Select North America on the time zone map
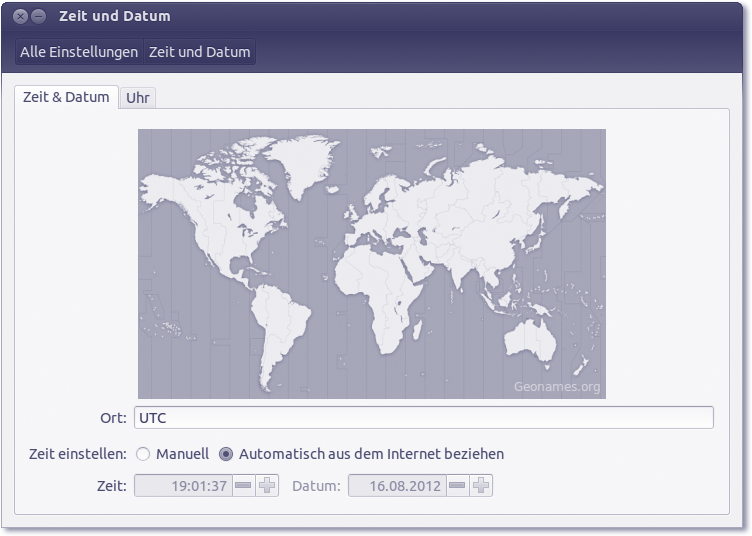This screenshot has width=752, height=536. 230,215
